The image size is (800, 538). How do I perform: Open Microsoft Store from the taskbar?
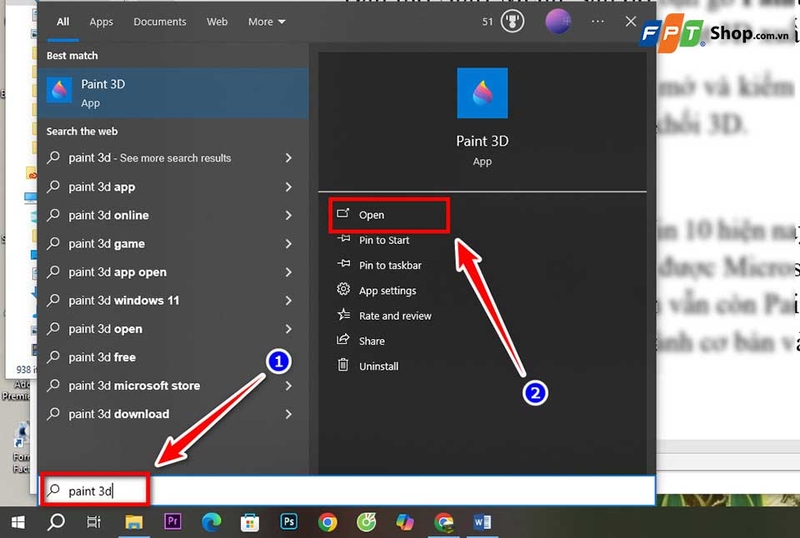click(250, 522)
